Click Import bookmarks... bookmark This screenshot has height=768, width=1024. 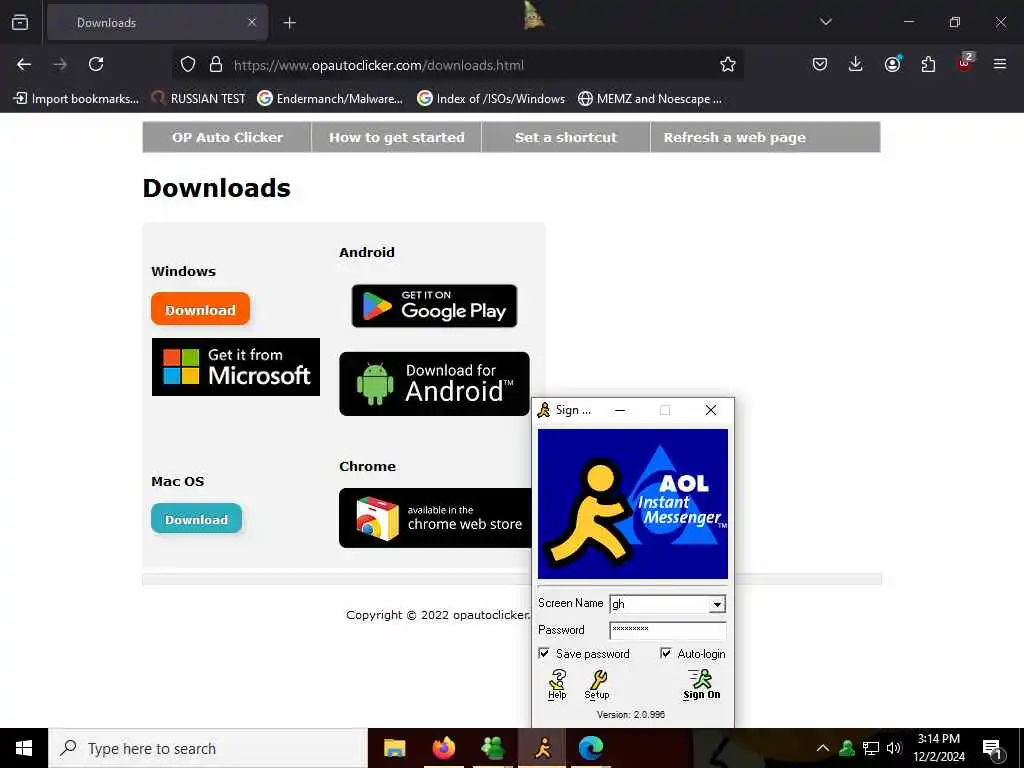point(76,99)
